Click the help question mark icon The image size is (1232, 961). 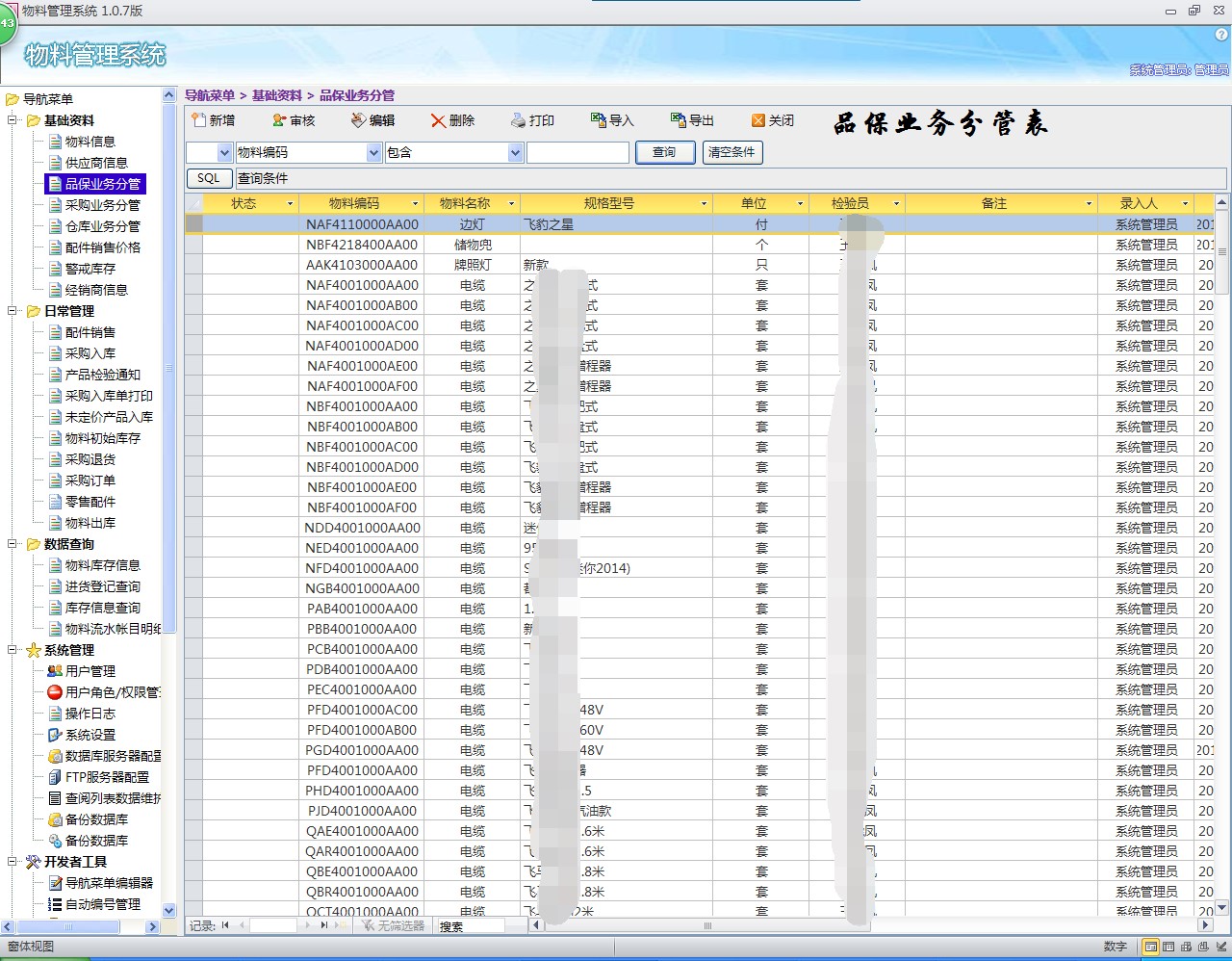click(1222, 35)
